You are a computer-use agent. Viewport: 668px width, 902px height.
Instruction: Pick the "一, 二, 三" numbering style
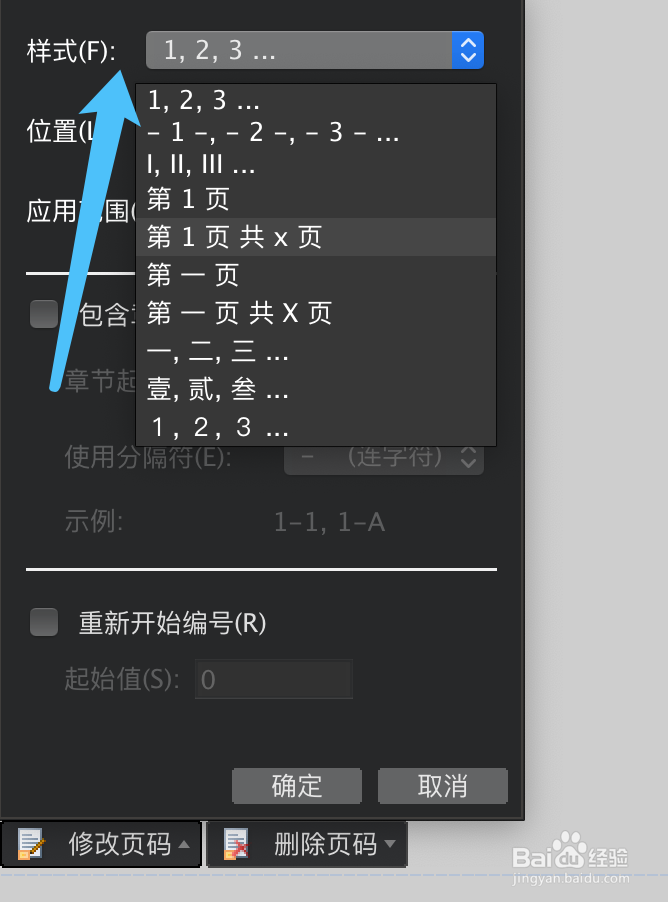click(316, 351)
